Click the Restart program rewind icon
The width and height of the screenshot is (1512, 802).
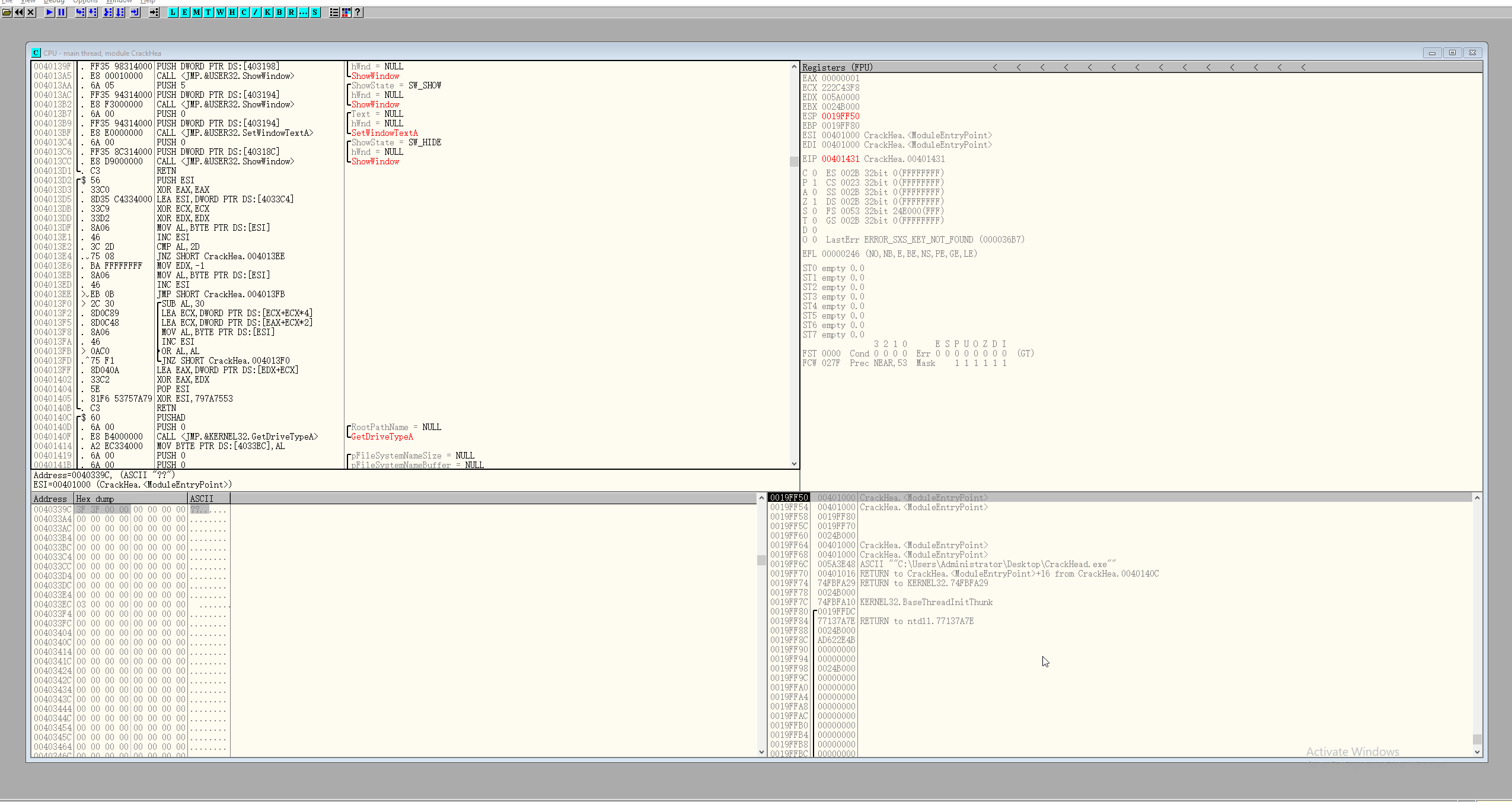(19, 12)
